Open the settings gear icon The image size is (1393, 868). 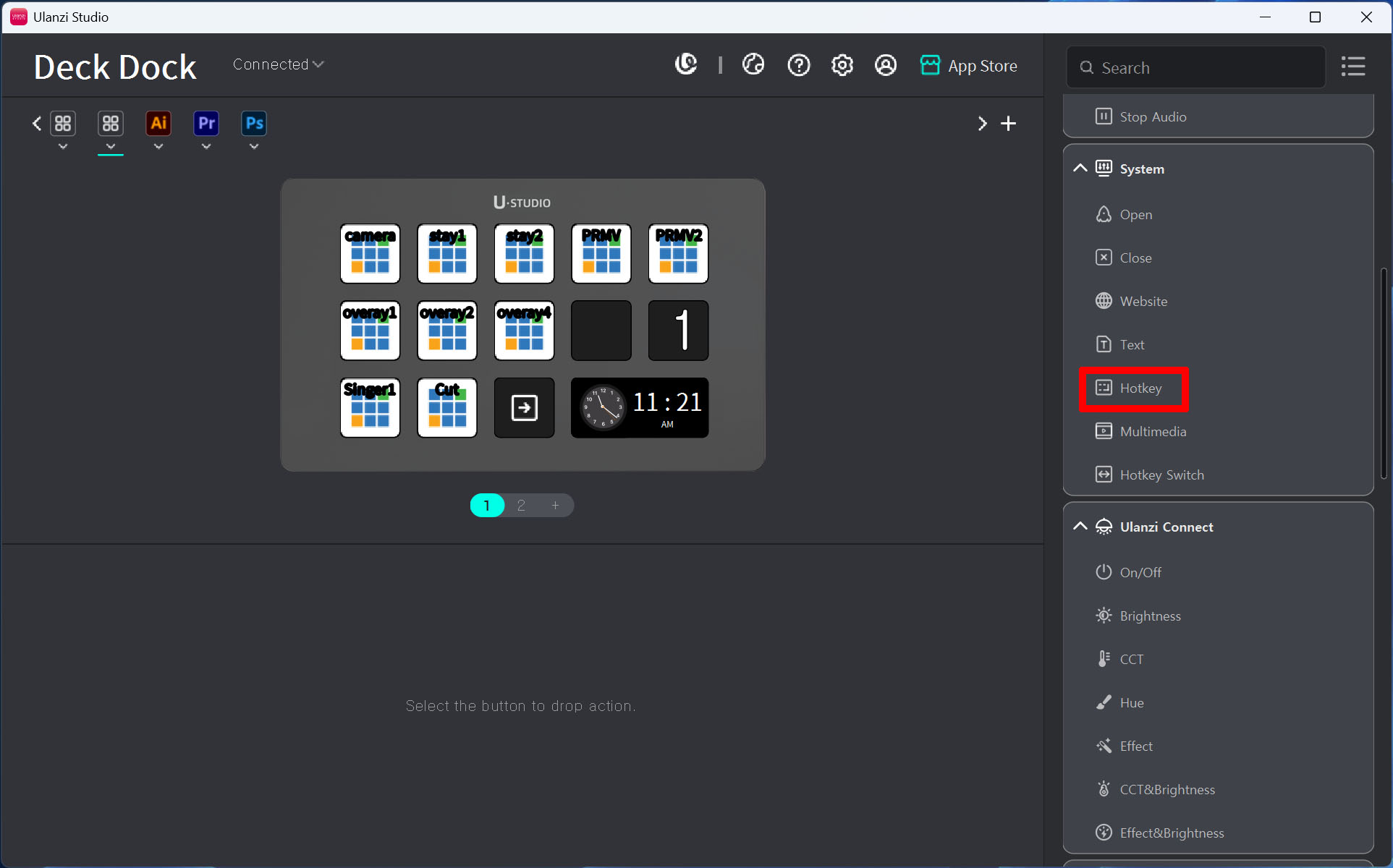842,65
